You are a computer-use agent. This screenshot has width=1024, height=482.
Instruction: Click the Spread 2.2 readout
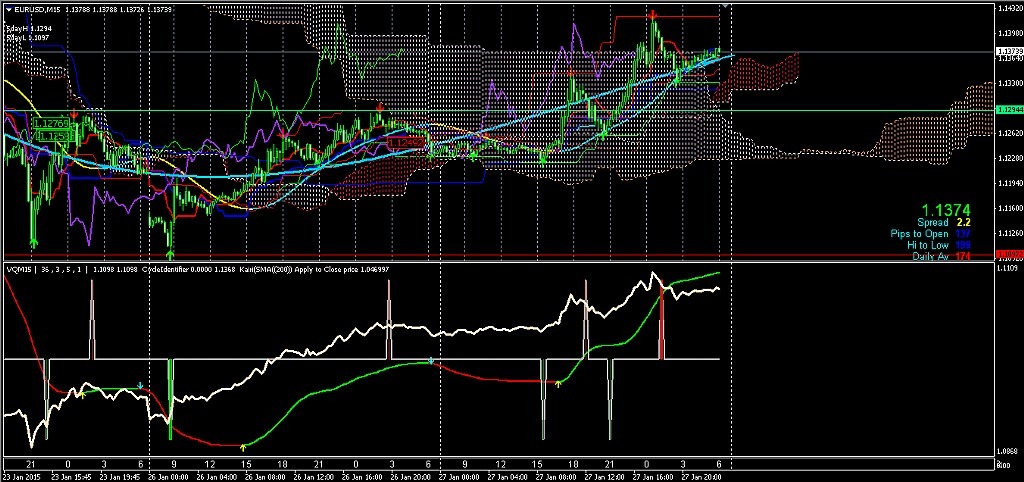[944, 223]
